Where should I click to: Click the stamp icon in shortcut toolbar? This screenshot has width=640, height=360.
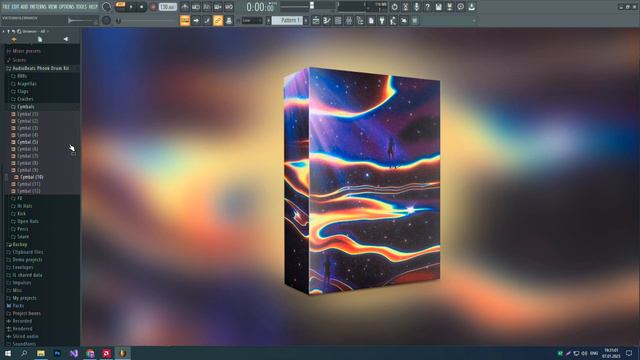[229, 20]
